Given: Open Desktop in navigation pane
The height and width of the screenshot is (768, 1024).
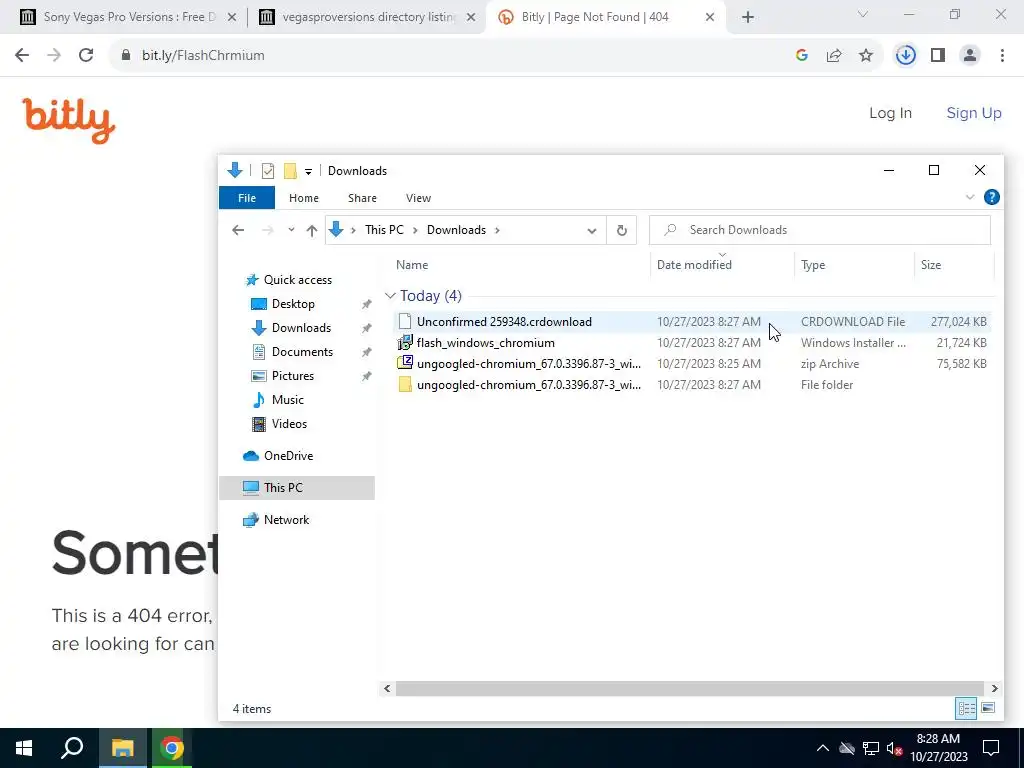Looking at the screenshot, I should point(293,304).
